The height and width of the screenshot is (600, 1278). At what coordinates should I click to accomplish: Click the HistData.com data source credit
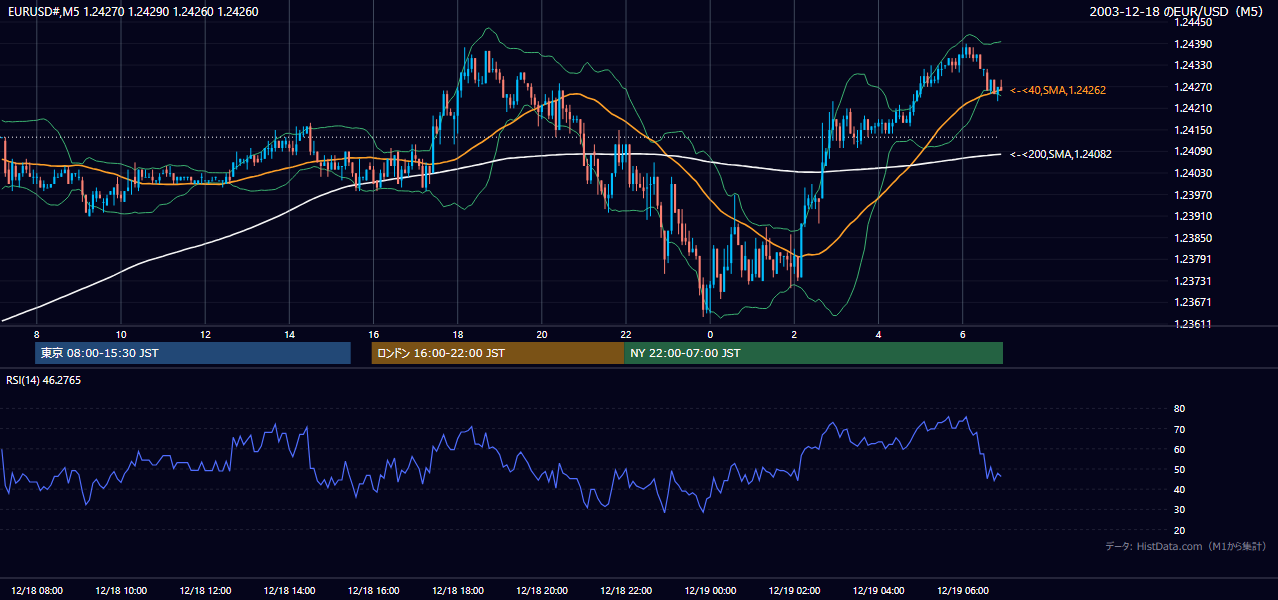tap(1186, 546)
